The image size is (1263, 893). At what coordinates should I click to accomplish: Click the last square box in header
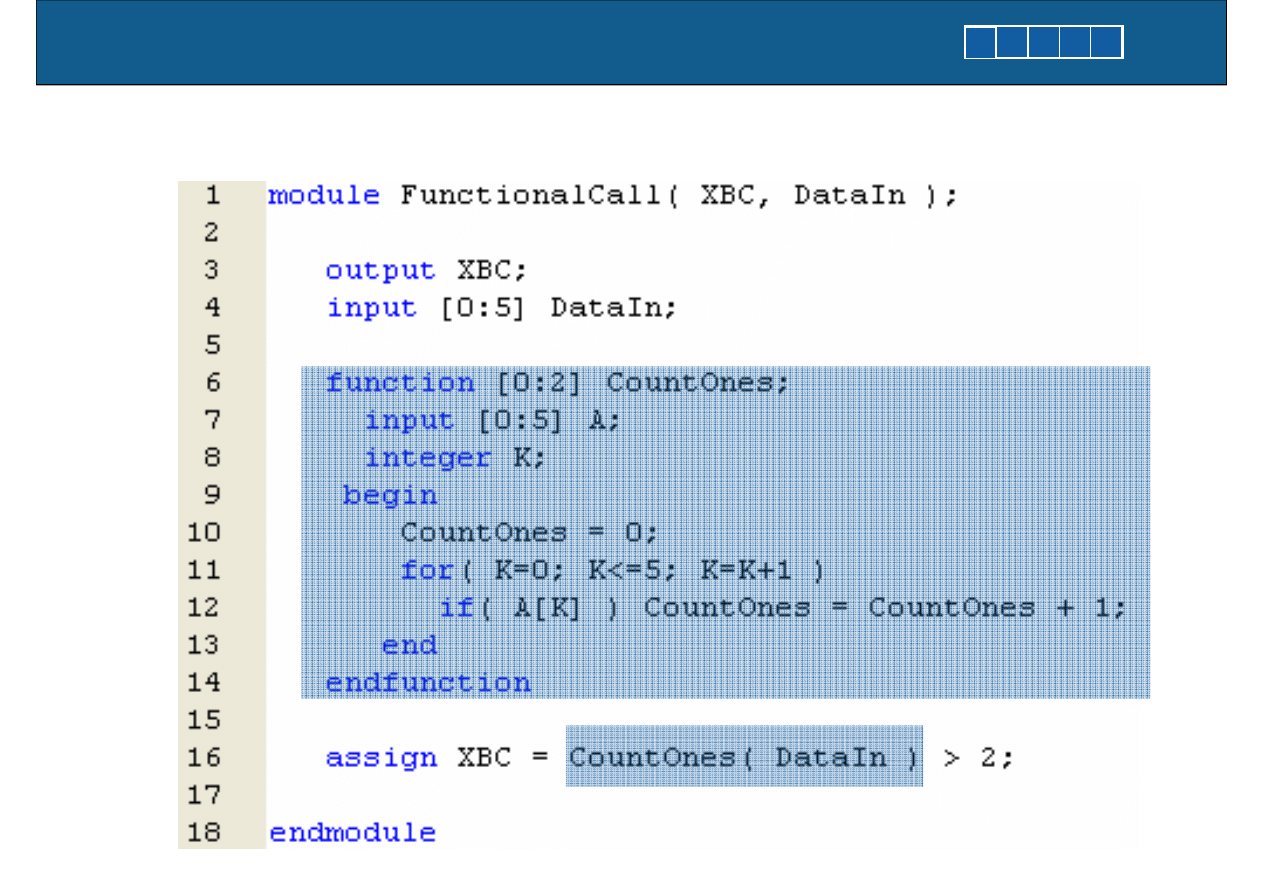[x=1107, y=43]
